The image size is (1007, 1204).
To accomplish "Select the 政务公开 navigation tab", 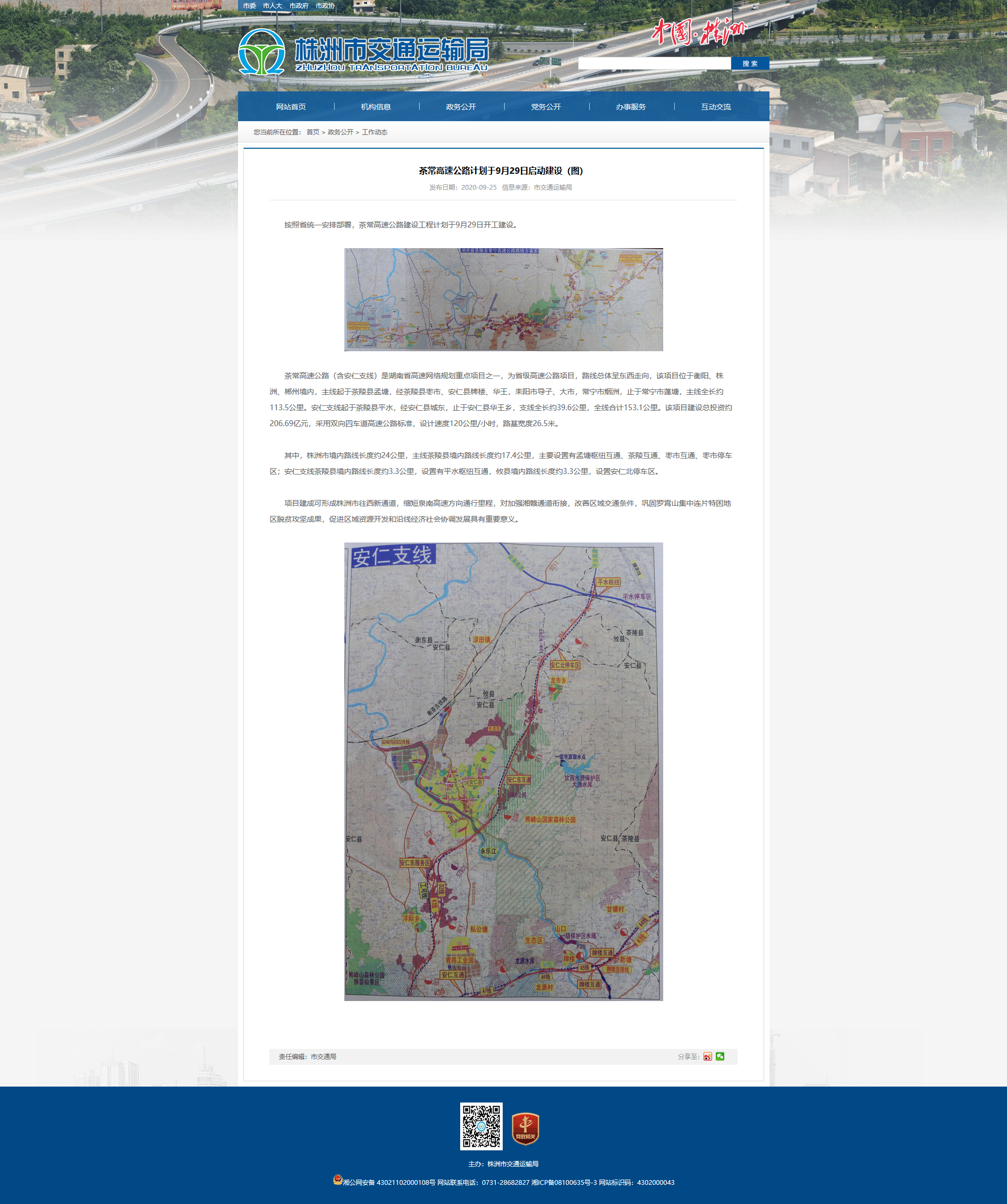I will tap(461, 107).
